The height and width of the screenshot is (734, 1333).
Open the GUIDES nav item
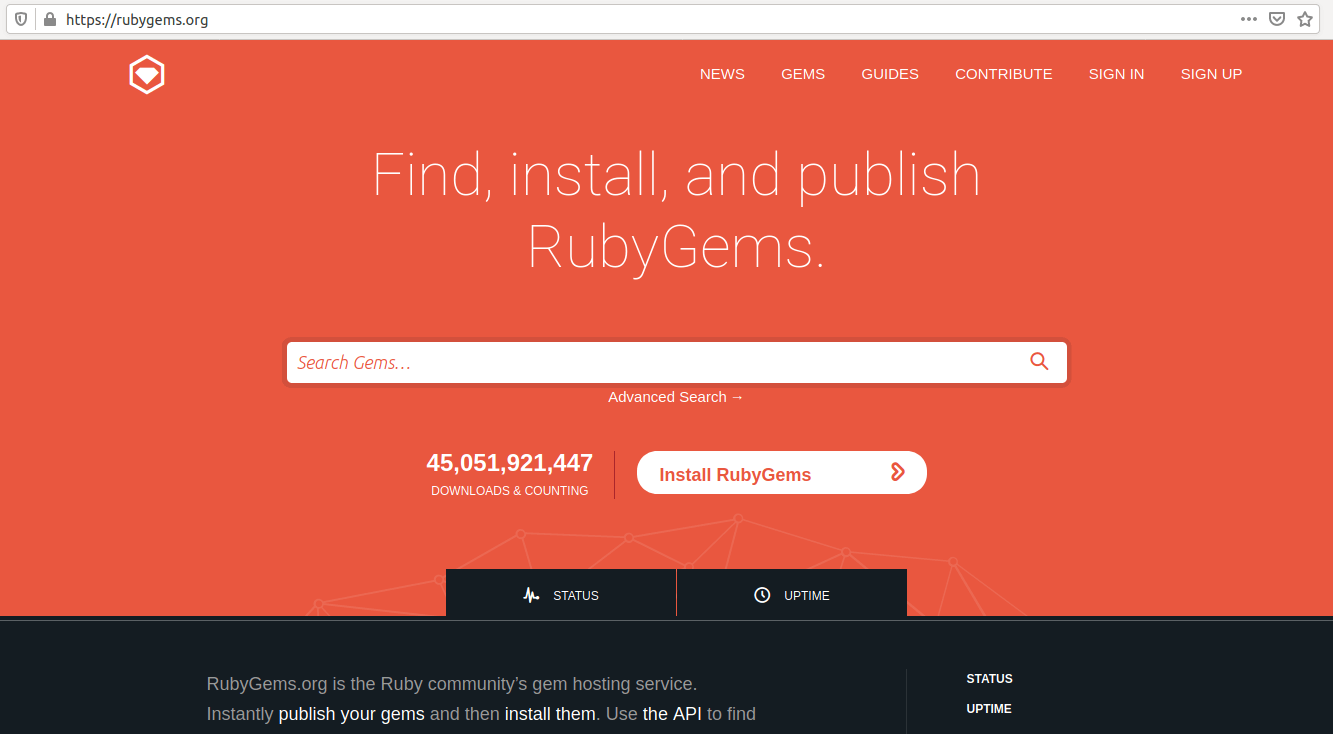point(890,74)
